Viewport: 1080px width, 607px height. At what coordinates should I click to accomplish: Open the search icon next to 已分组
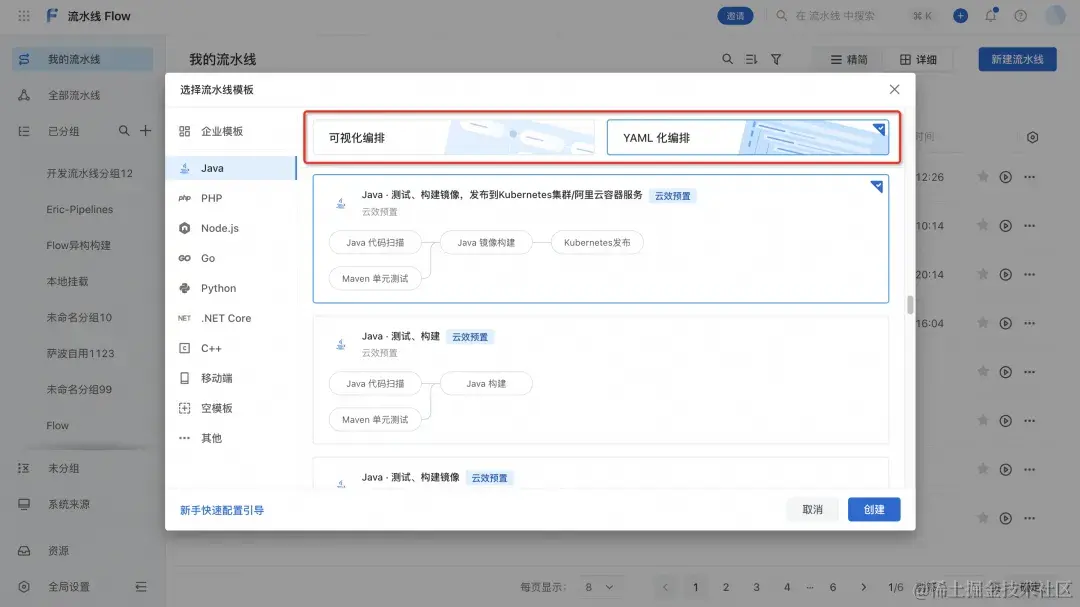[x=123, y=130]
